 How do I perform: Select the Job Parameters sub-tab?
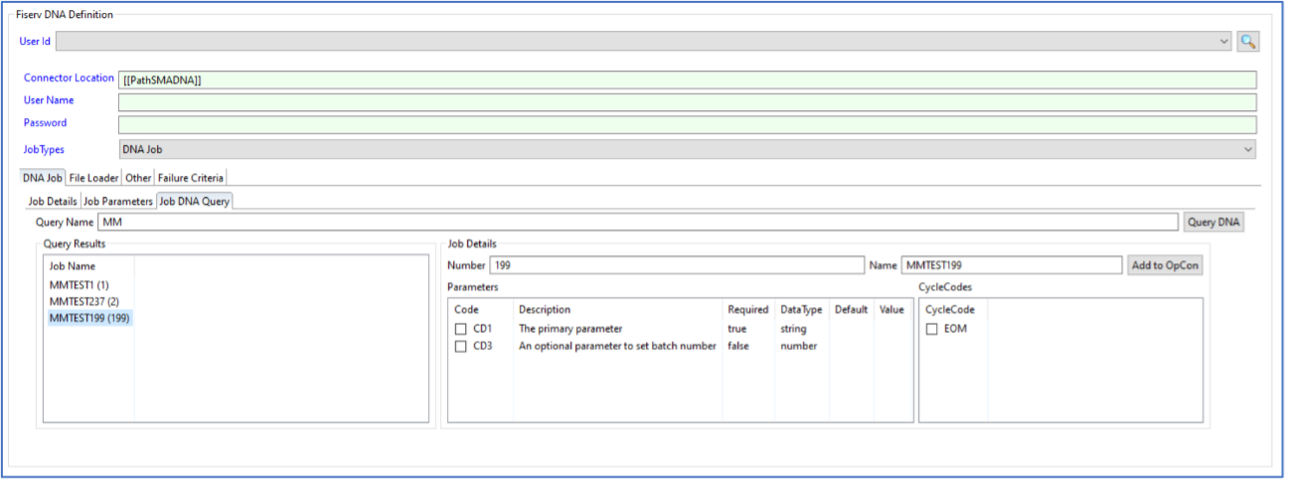click(x=118, y=201)
